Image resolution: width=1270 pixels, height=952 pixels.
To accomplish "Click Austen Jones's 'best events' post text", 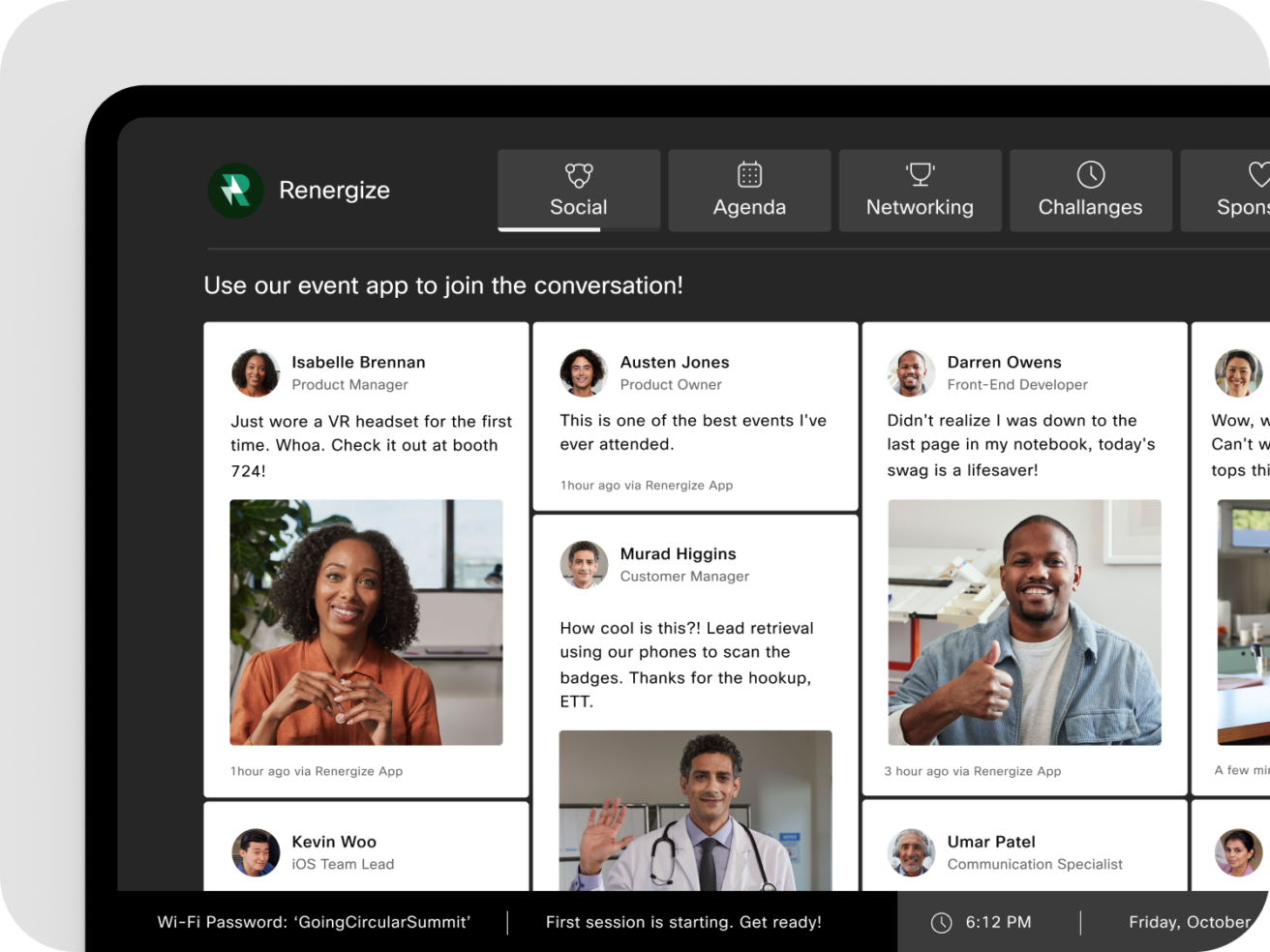I will 693,432.
